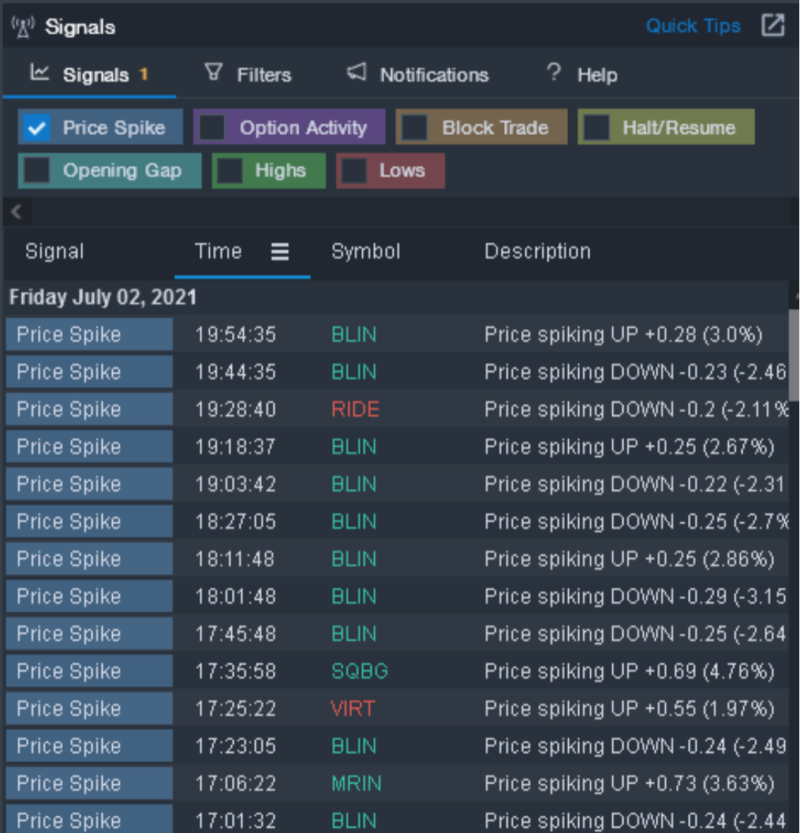Click the Signals antenna icon in title bar

tap(23, 27)
